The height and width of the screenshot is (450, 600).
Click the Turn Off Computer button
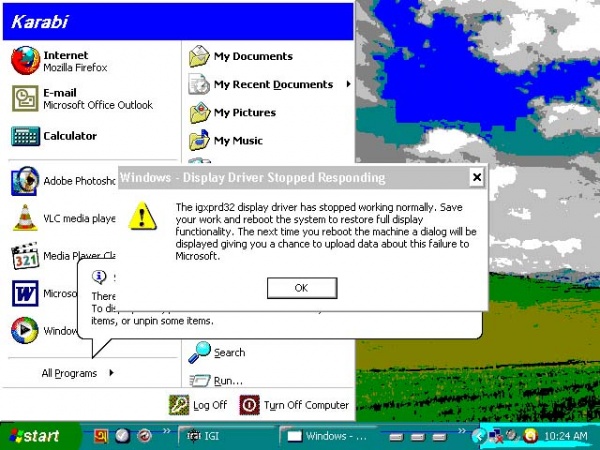[294, 405]
